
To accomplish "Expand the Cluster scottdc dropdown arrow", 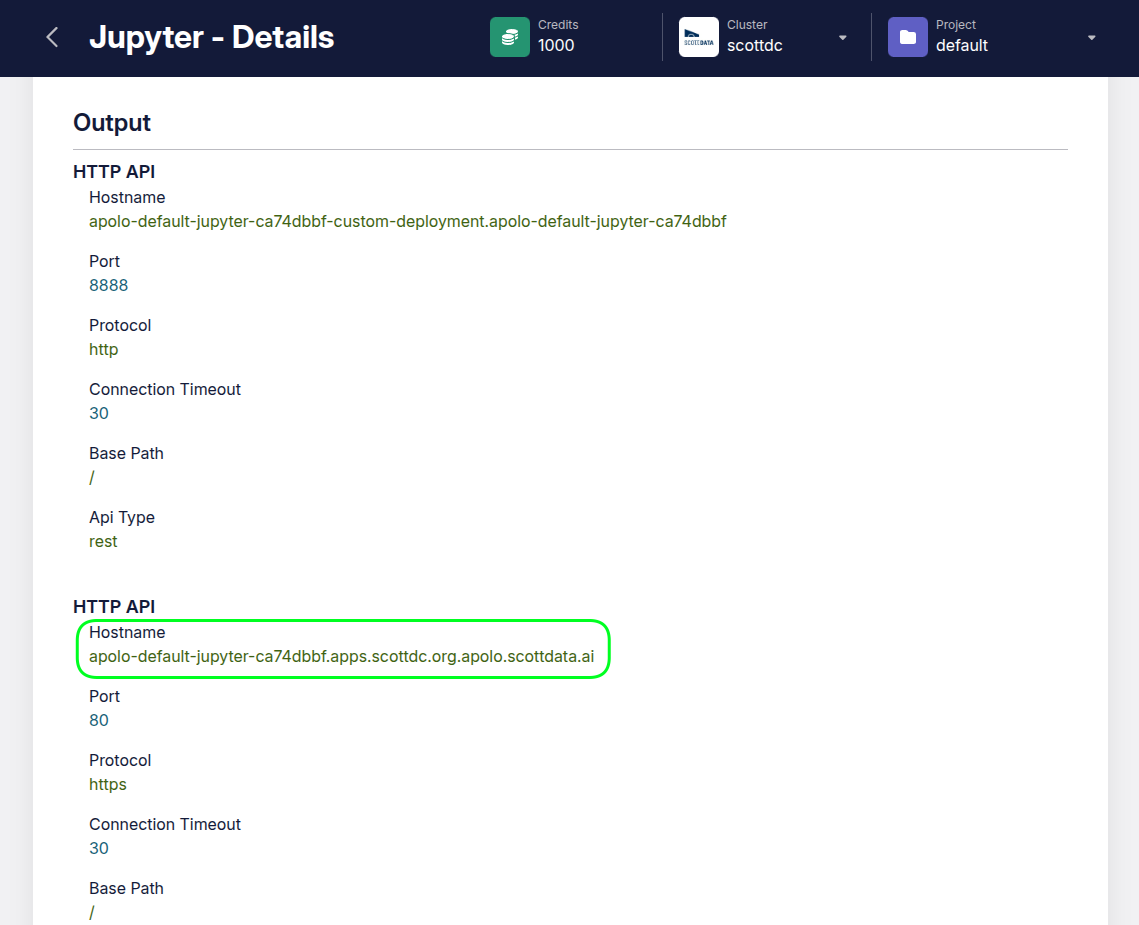I will click(x=842, y=38).
